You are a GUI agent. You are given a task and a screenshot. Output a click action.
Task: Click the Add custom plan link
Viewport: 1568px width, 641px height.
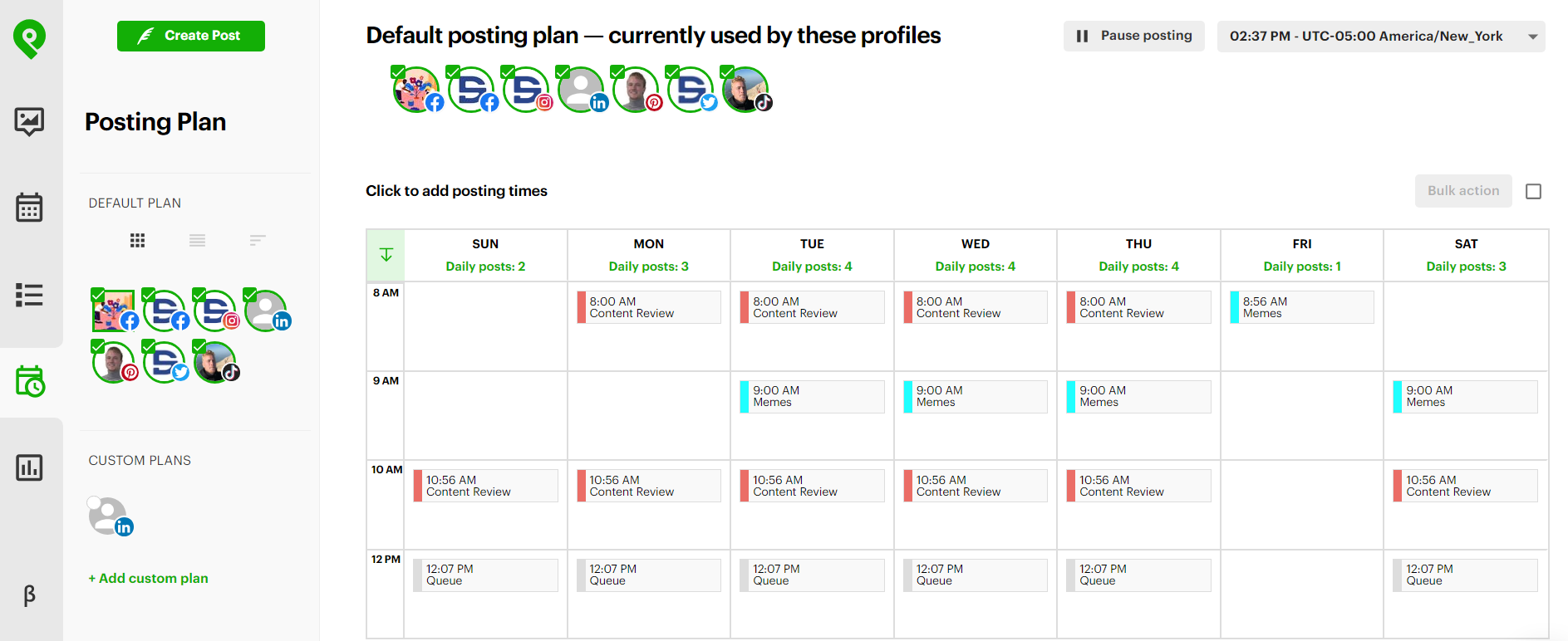[x=147, y=578]
